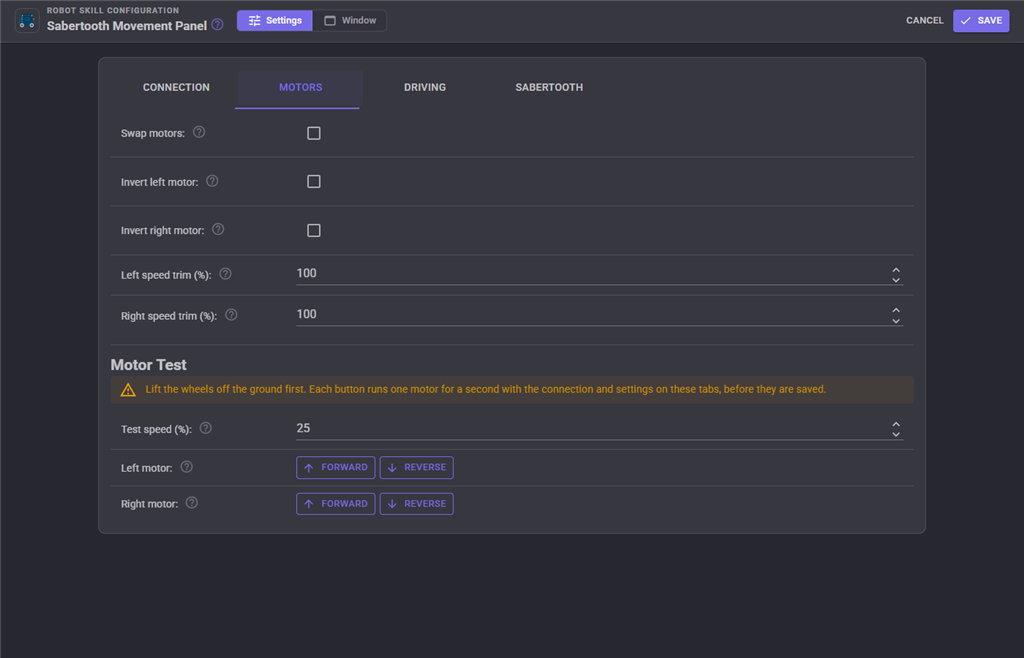Switch to the Connection tab
Viewport: 1024px width, 658px height.
coord(176,87)
